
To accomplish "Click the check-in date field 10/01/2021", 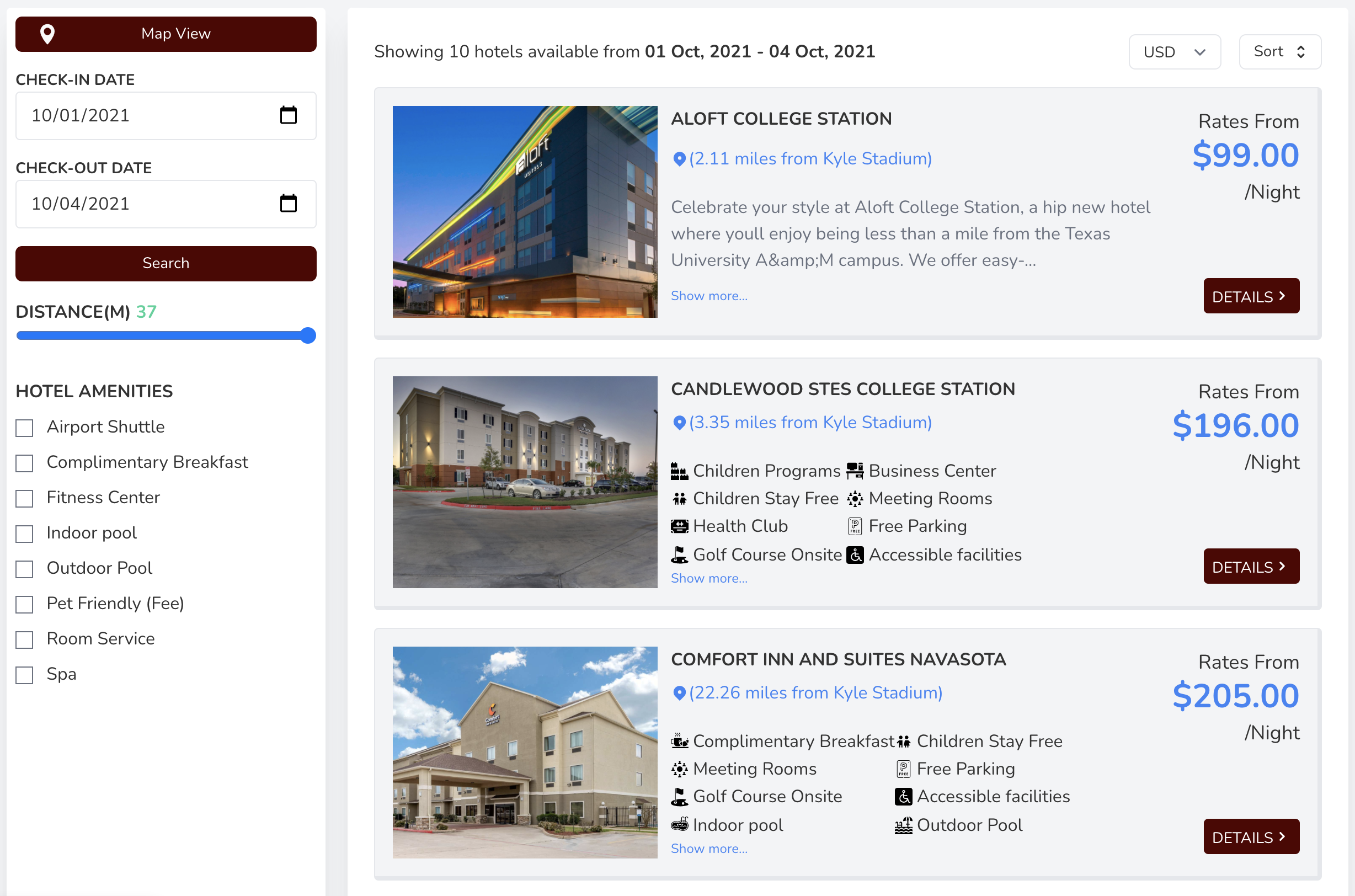I will (166, 115).
